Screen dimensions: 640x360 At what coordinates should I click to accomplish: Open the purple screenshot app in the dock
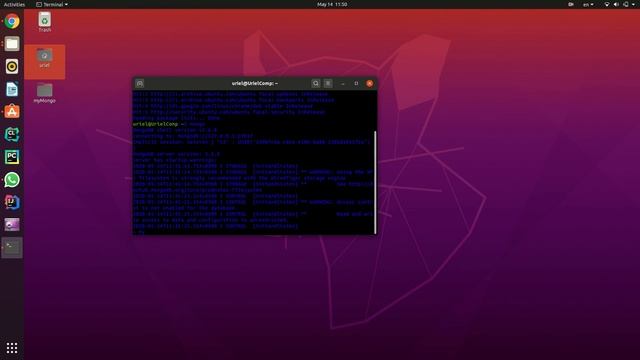pos(12,224)
